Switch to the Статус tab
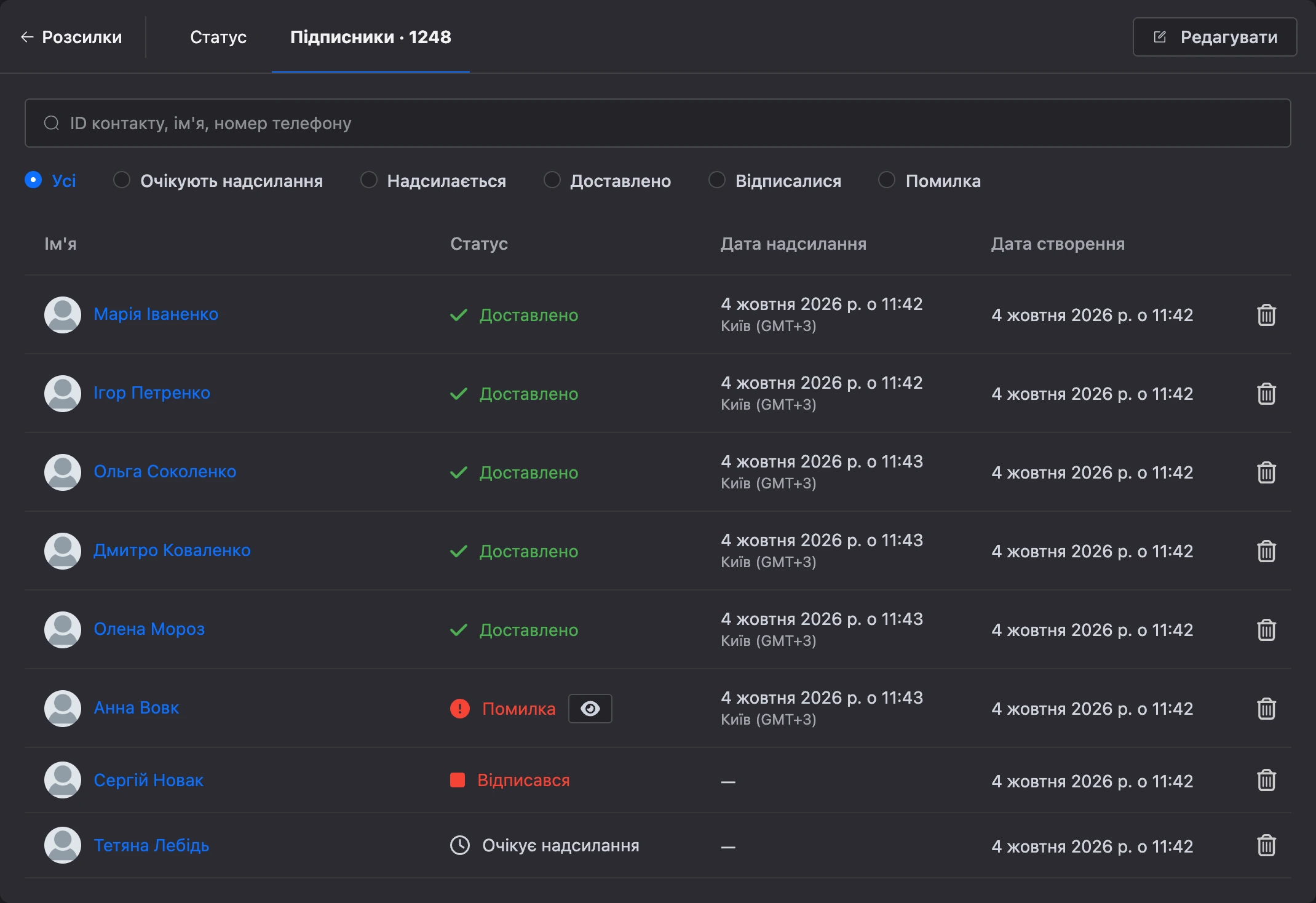1316x903 pixels. (218, 37)
